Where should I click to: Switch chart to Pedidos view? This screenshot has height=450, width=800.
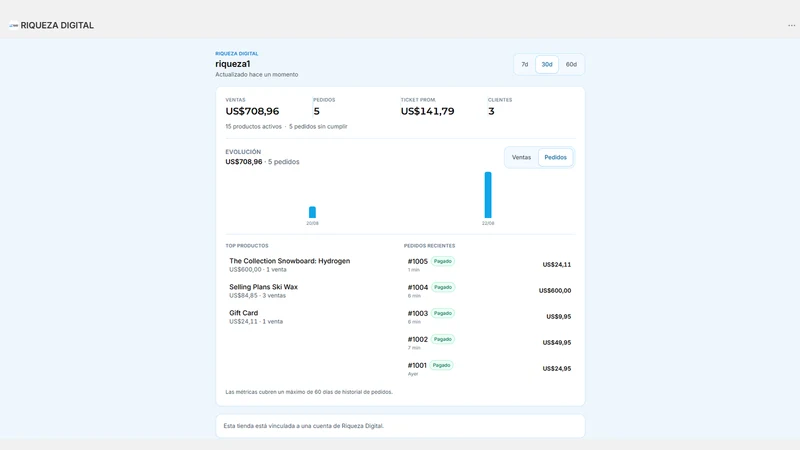[x=556, y=157]
